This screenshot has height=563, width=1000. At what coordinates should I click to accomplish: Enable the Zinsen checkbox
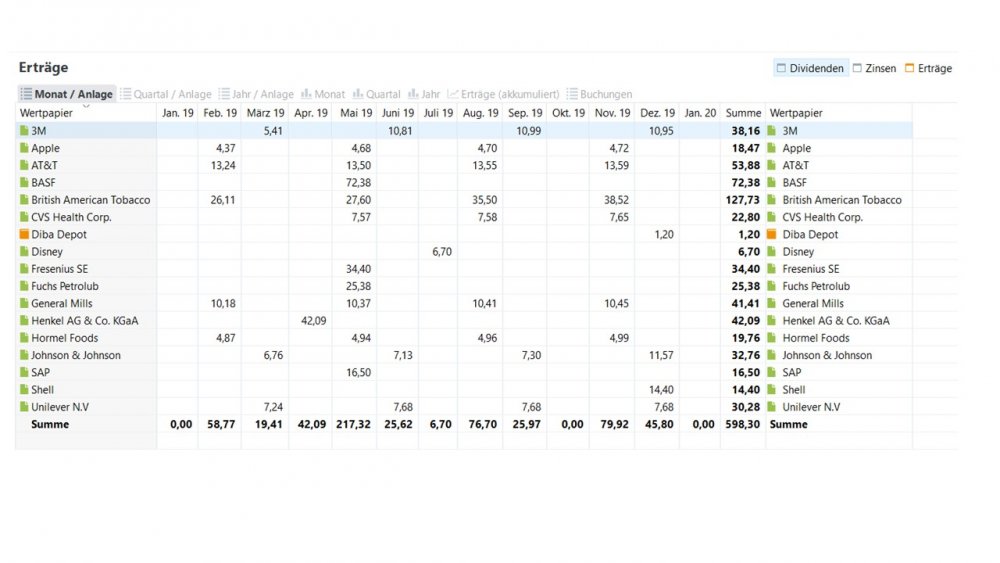857,68
